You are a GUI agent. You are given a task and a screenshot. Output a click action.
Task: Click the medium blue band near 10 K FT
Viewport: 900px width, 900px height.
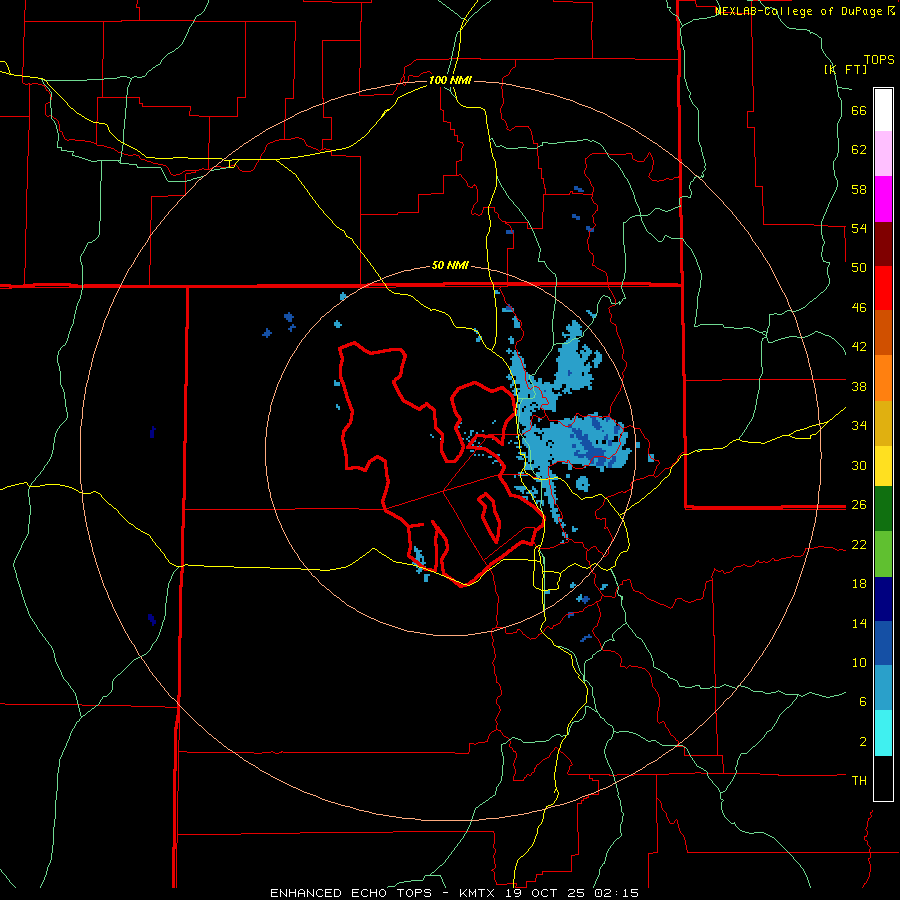tap(883, 643)
